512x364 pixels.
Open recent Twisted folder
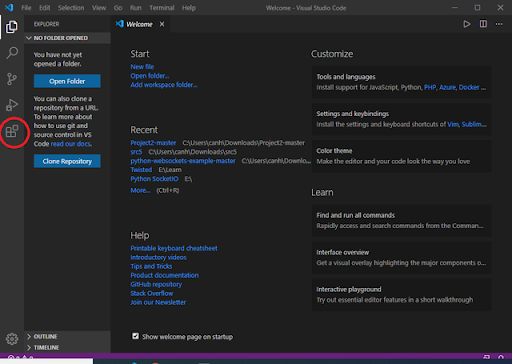pos(141,170)
